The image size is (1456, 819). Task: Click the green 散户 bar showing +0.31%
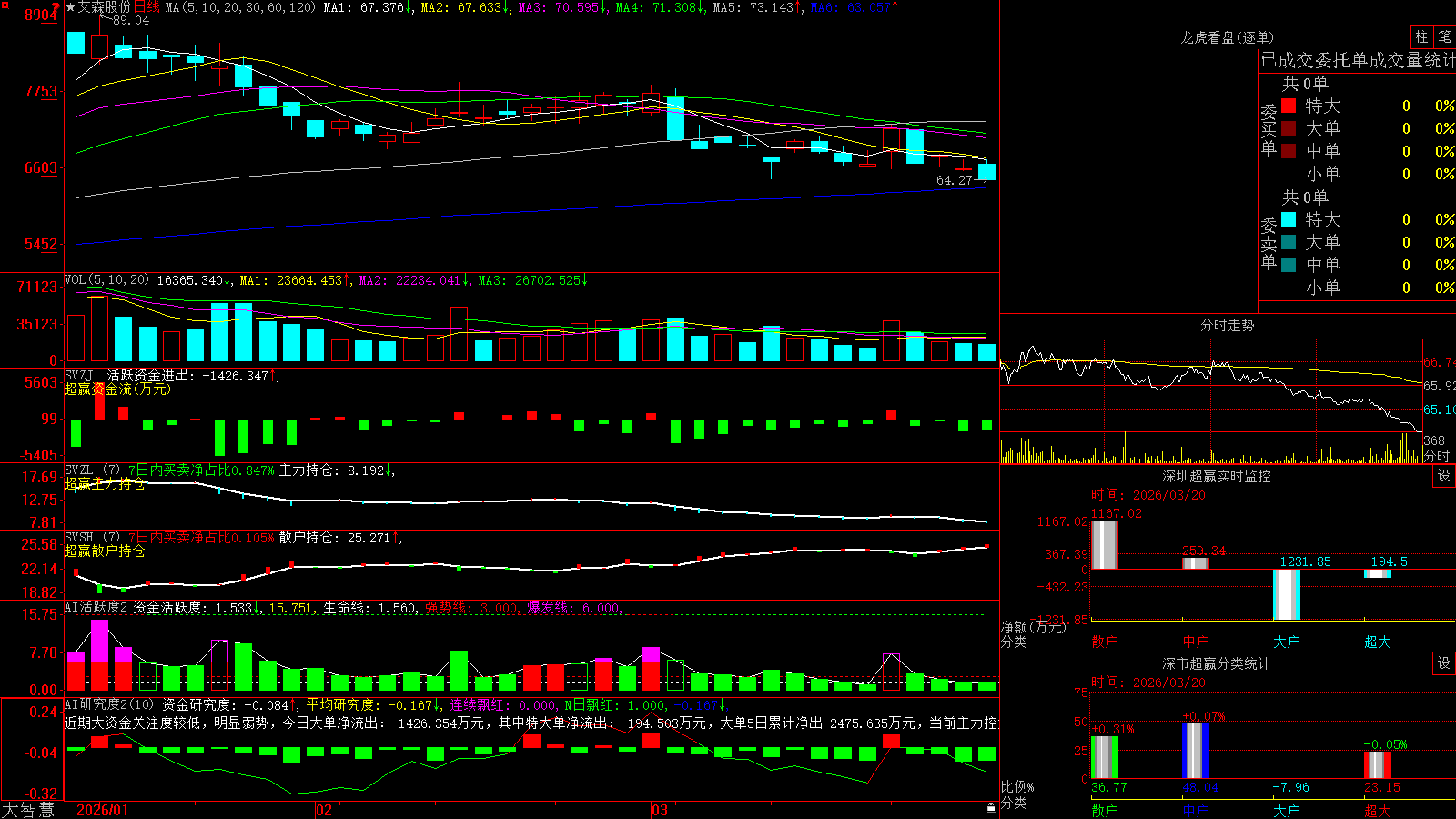click(x=1104, y=757)
